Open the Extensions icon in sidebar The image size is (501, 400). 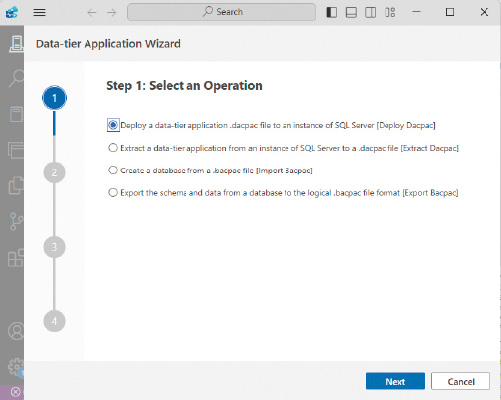tap(16, 258)
